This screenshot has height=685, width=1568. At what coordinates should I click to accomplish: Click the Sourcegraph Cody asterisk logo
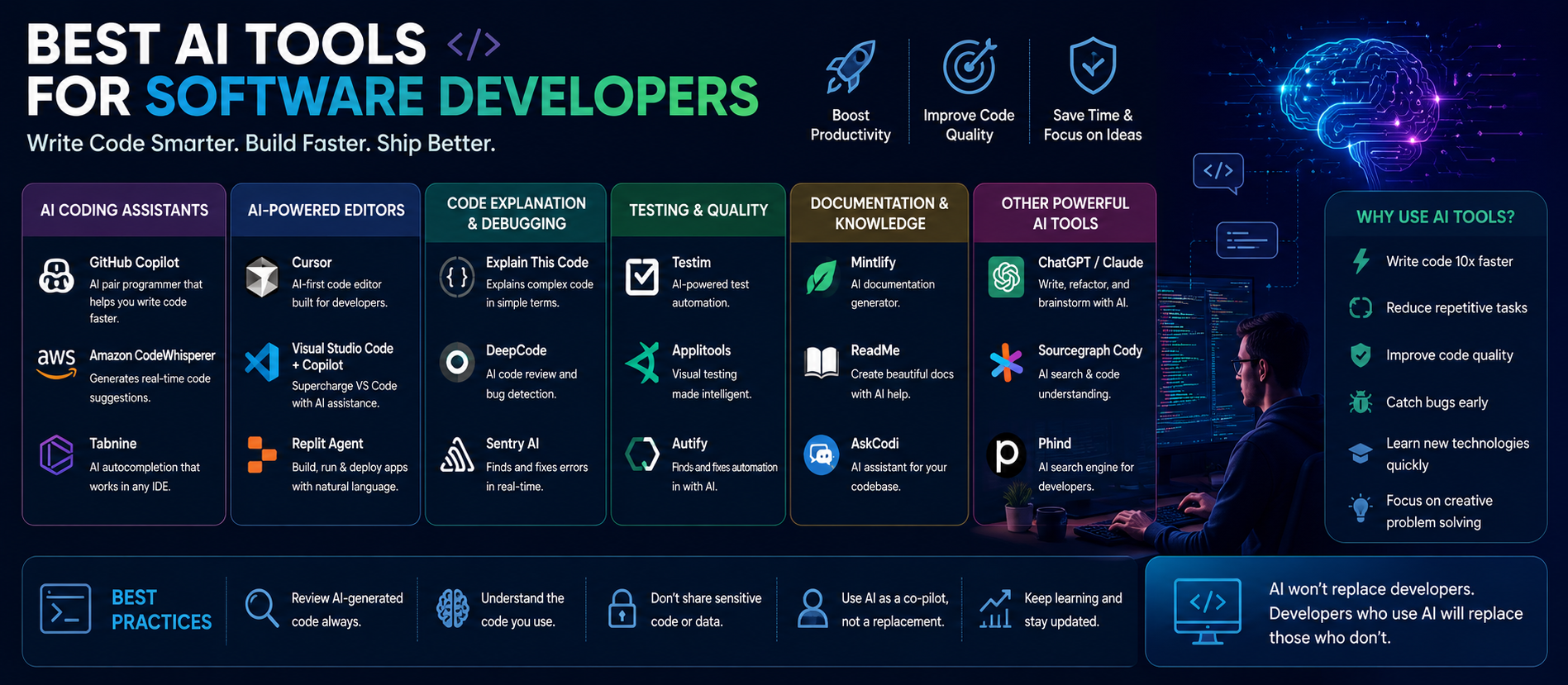click(x=1006, y=362)
